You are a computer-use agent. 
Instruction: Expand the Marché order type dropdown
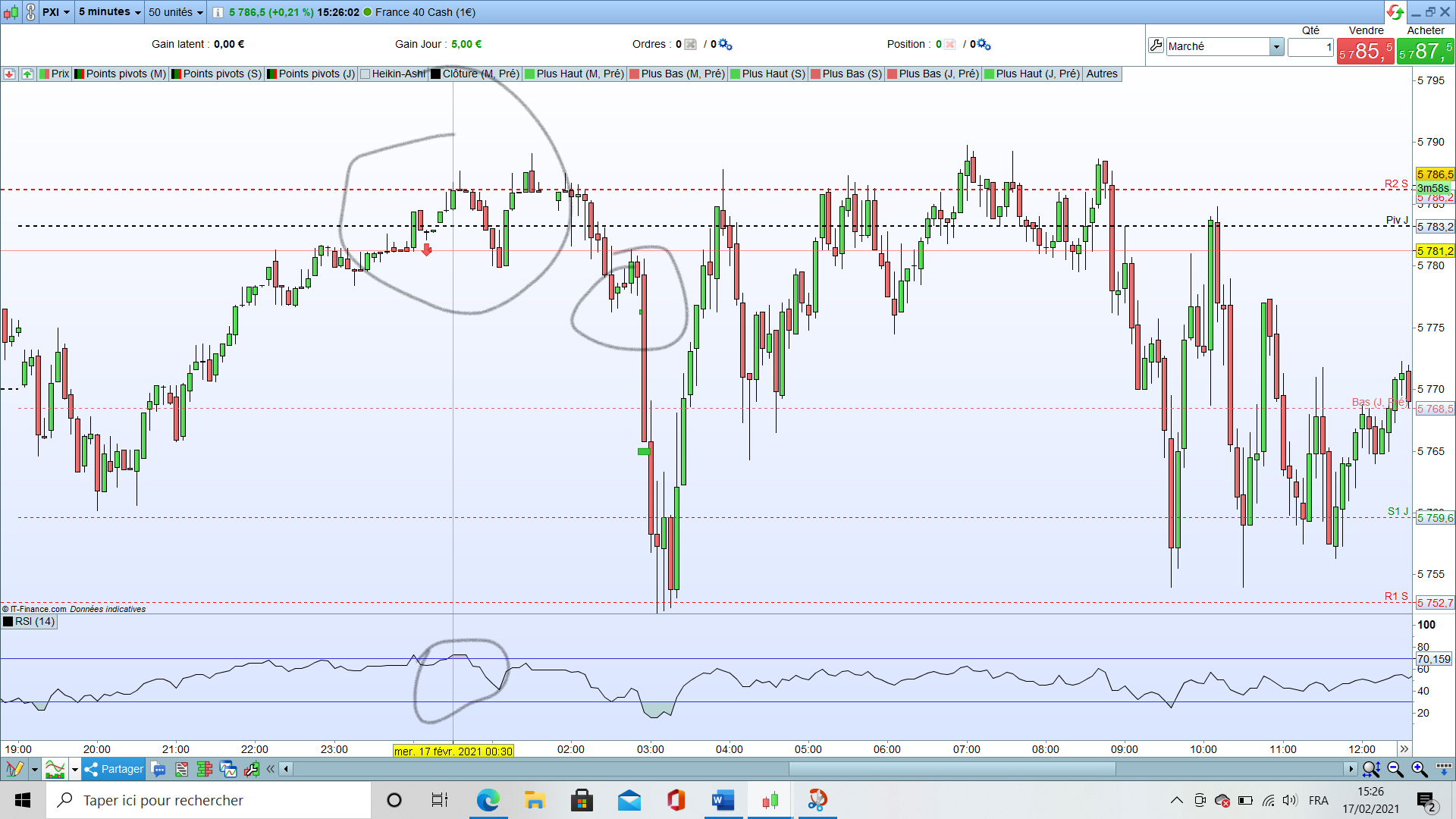1276,47
